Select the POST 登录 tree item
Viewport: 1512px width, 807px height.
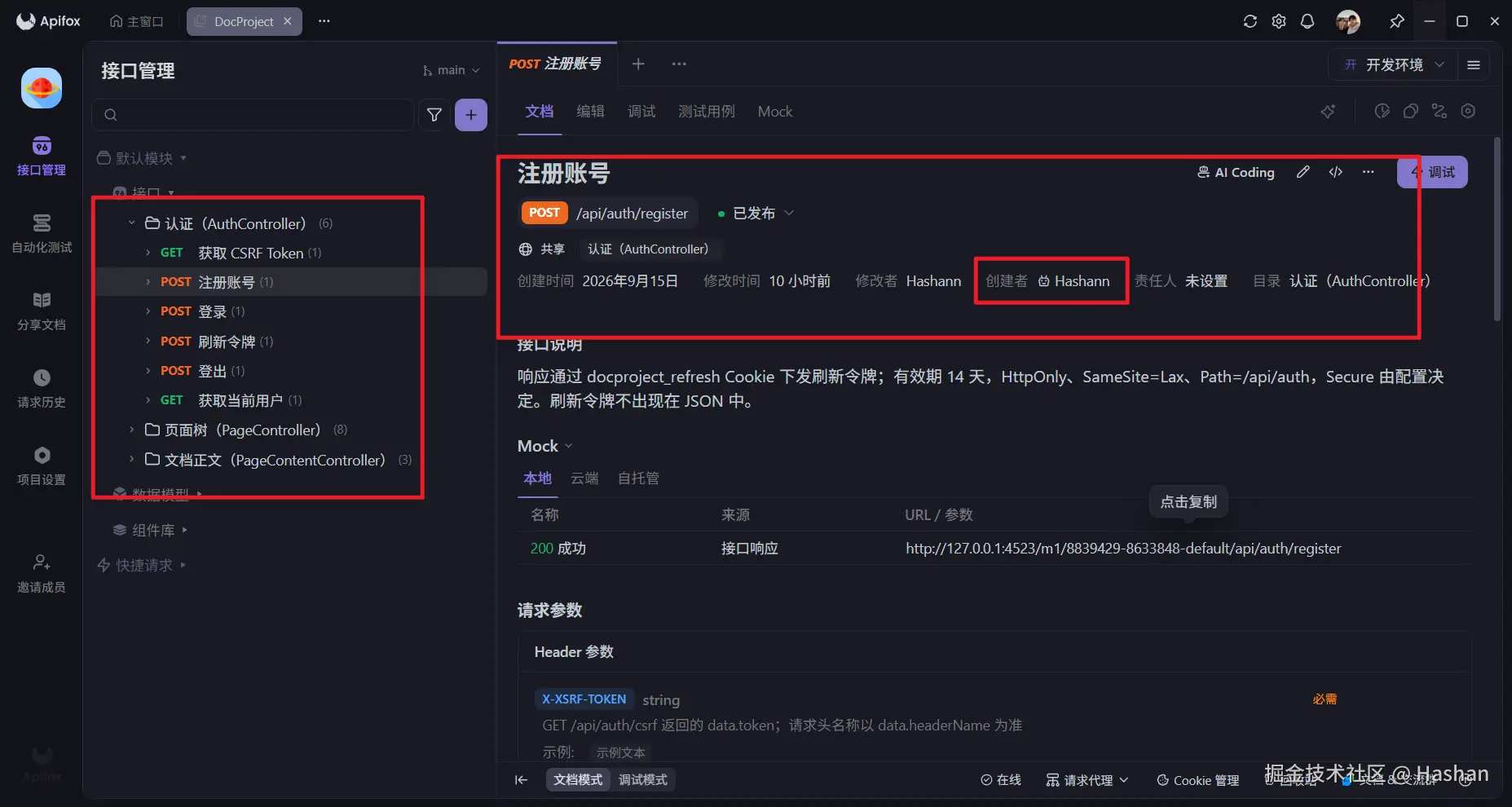[x=292, y=311]
